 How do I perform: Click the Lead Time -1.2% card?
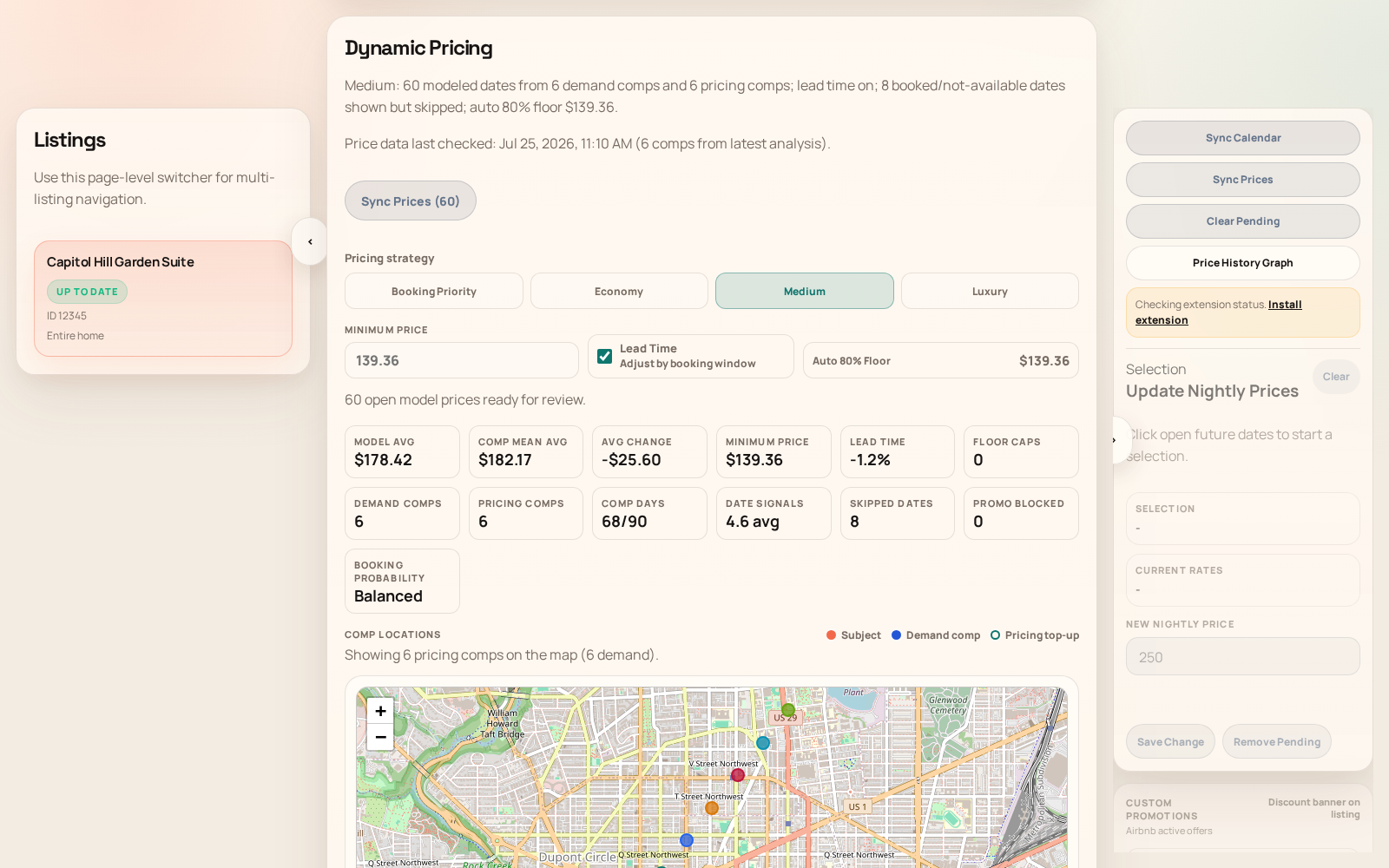pos(898,451)
